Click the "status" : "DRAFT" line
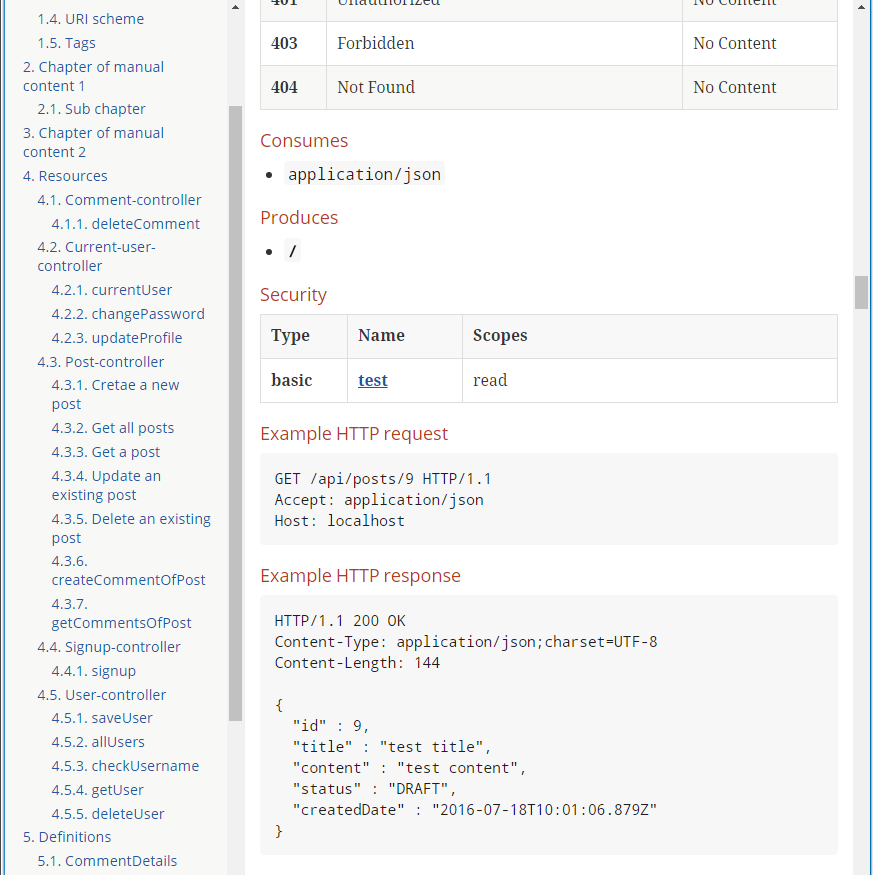Screen dimensions: 874x875 [374, 789]
